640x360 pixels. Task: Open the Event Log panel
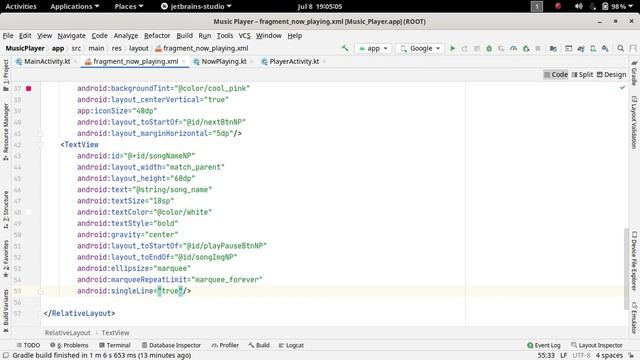tap(544, 345)
